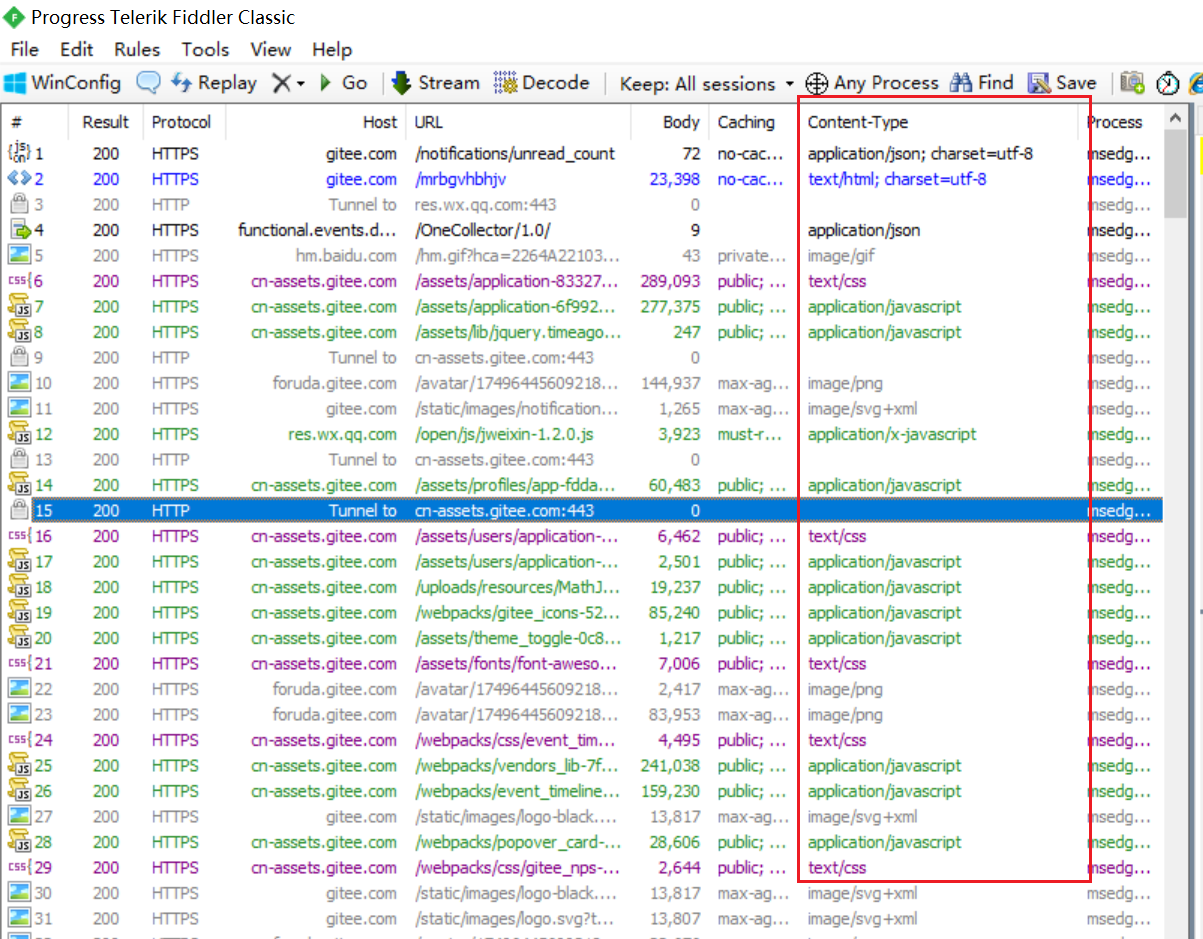Click the JSON icon of session 1

pyautogui.click(x=19, y=153)
